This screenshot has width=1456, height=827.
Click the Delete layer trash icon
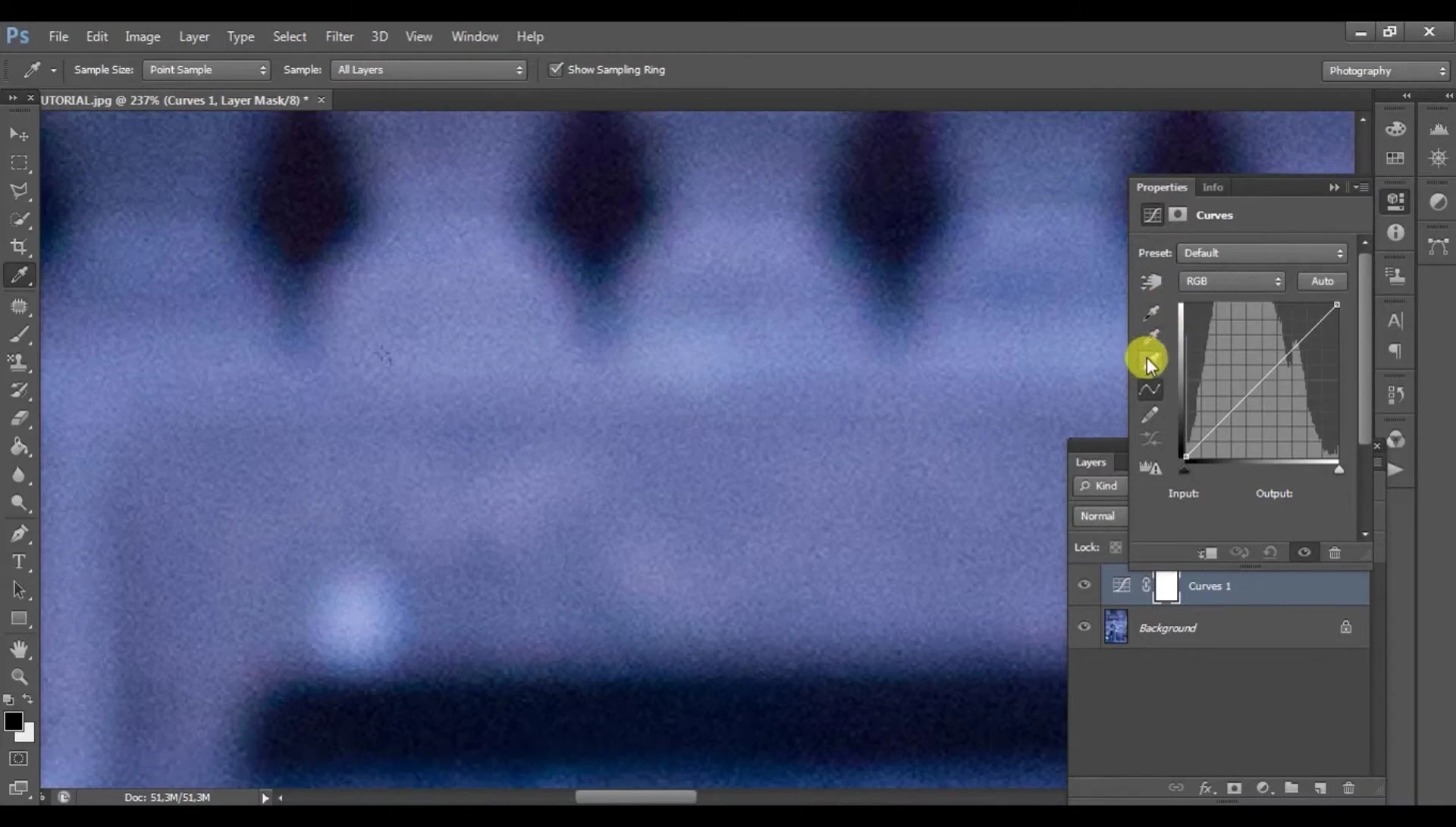point(1348,788)
